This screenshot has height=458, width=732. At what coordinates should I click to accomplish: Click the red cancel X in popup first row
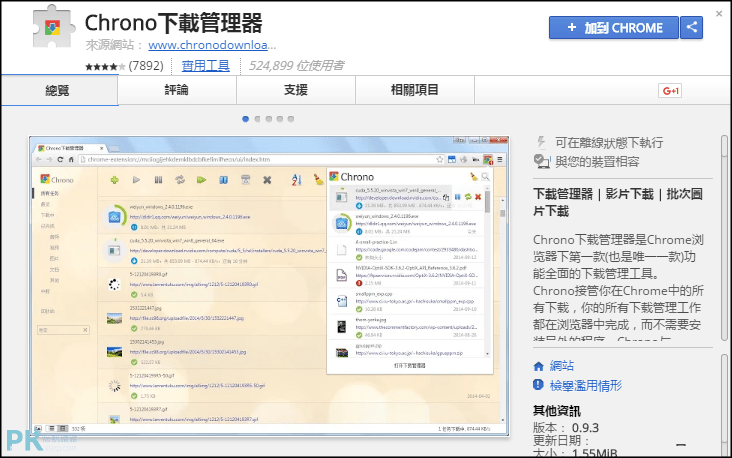click(478, 197)
